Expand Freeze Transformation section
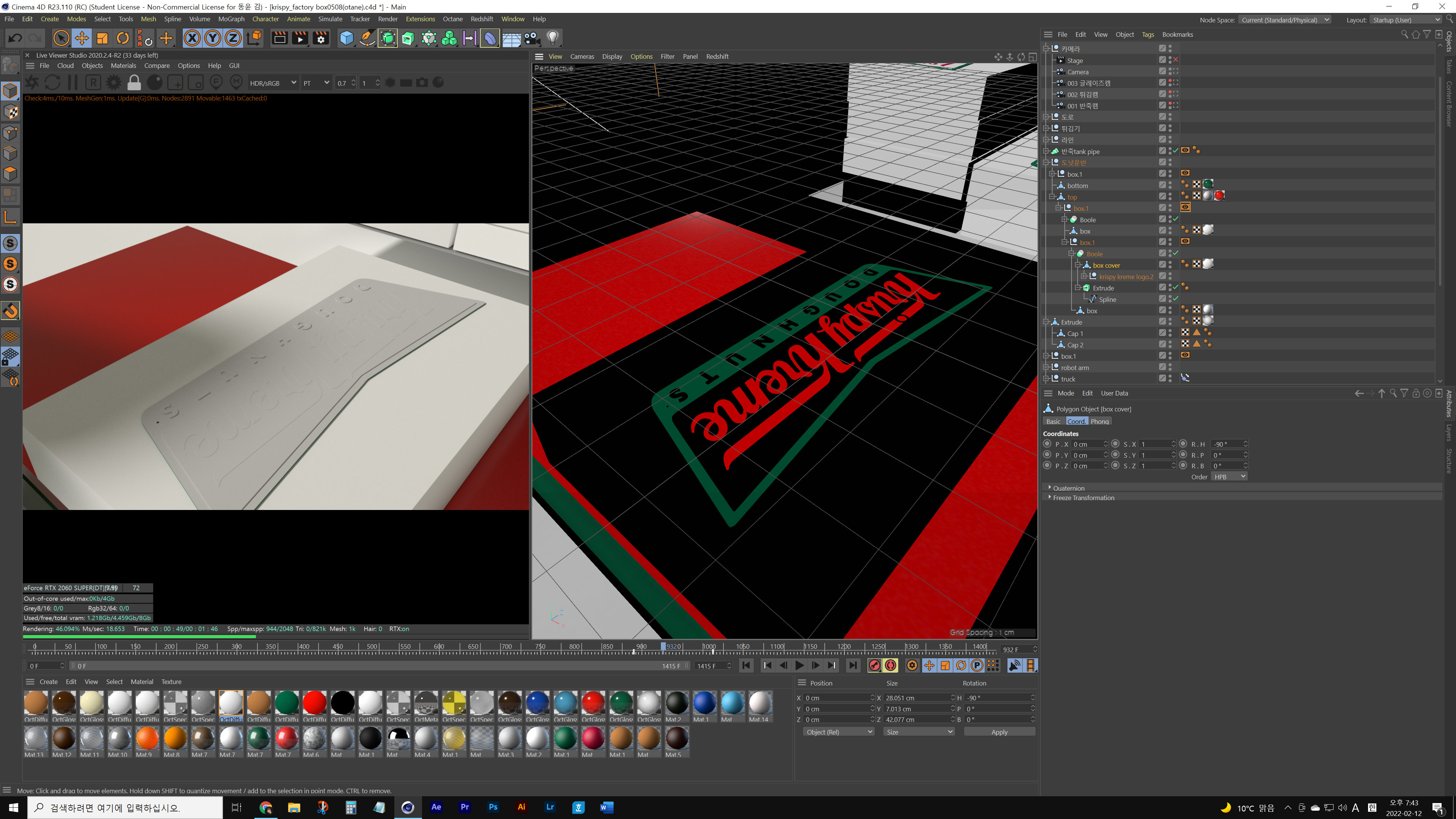 coord(1050,497)
